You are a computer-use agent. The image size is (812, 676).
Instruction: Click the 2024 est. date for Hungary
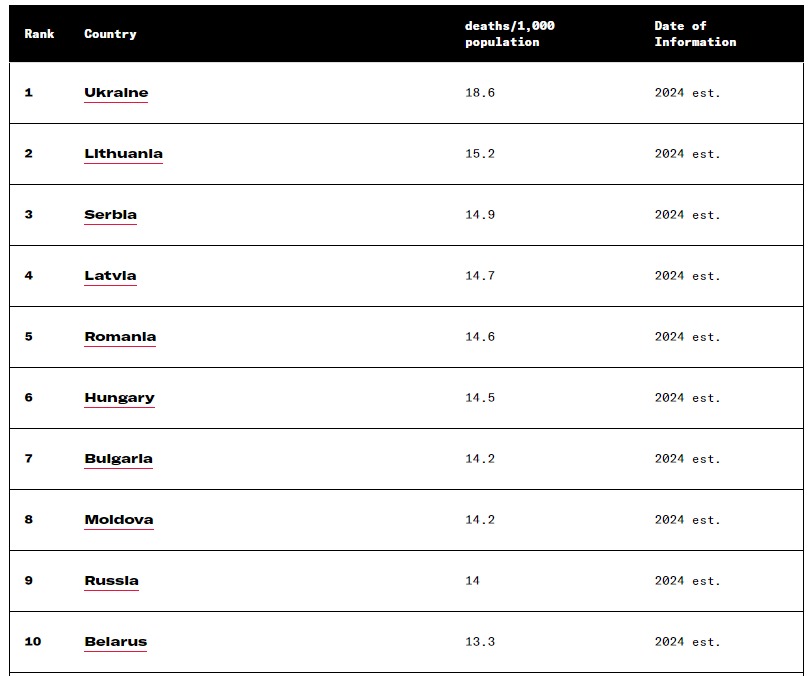tap(687, 398)
